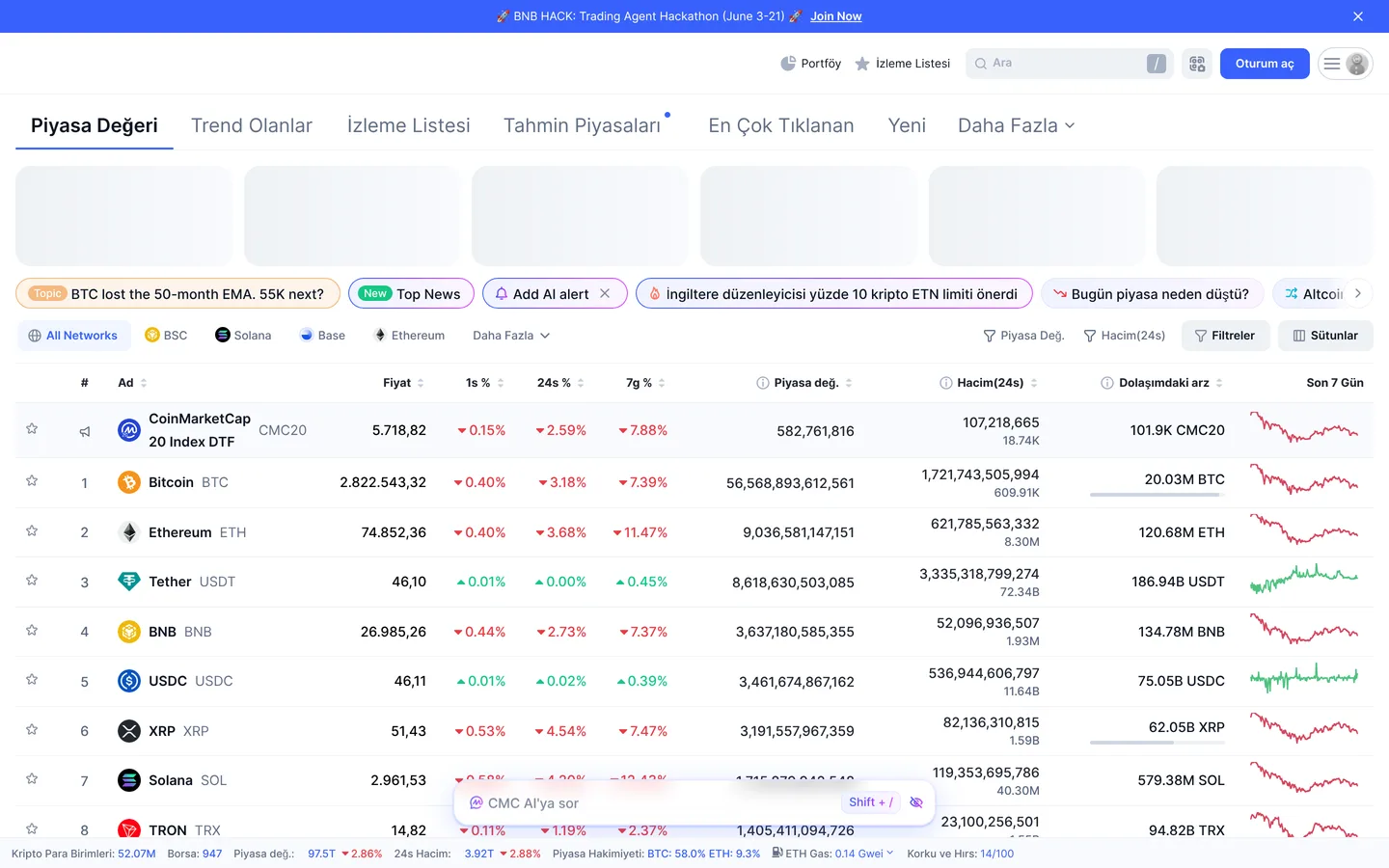Click the Piyasa değ. info icon
Image resolution: width=1389 pixels, height=868 pixels.
763,383
